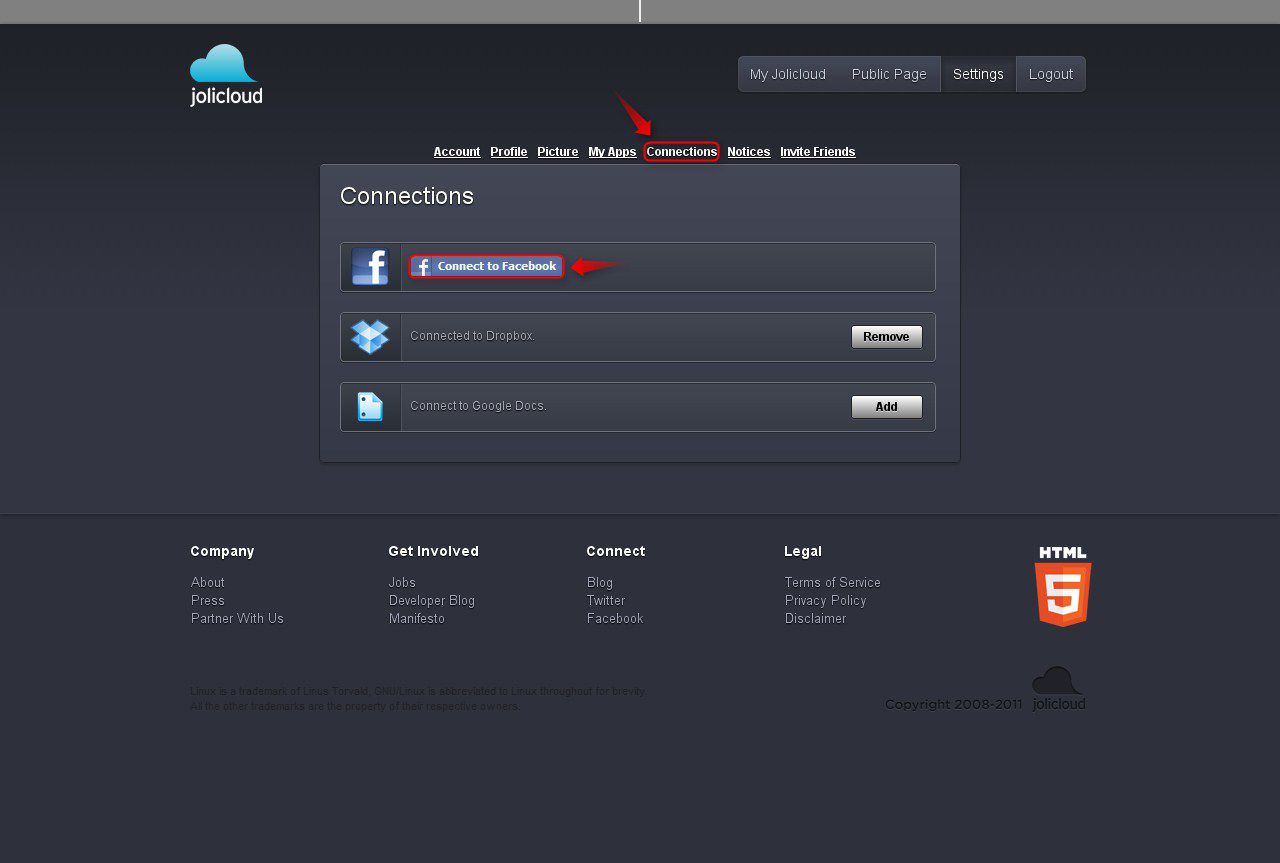Go to the Public Page tab
1280x863 pixels.
click(889, 74)
